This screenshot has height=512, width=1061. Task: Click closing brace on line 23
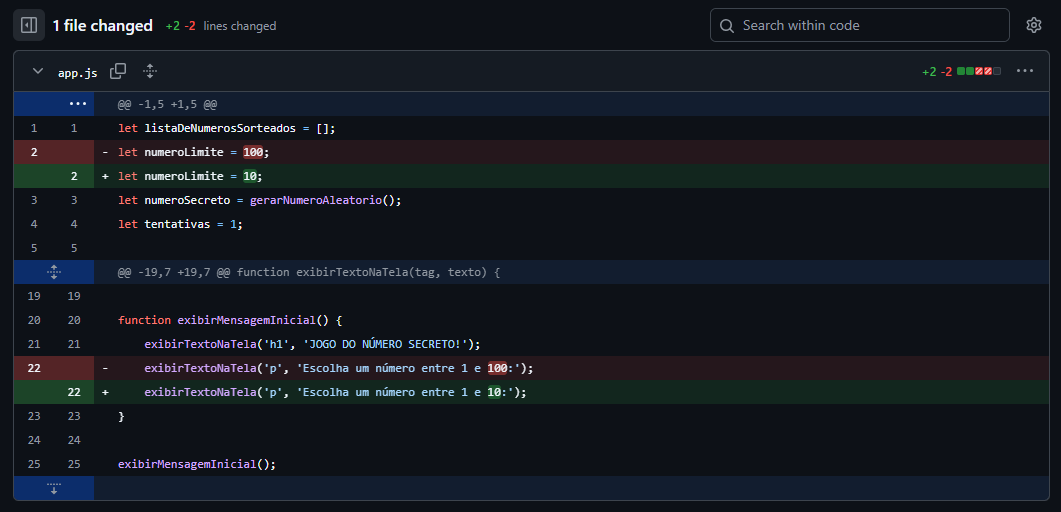(x=121, y=416)
